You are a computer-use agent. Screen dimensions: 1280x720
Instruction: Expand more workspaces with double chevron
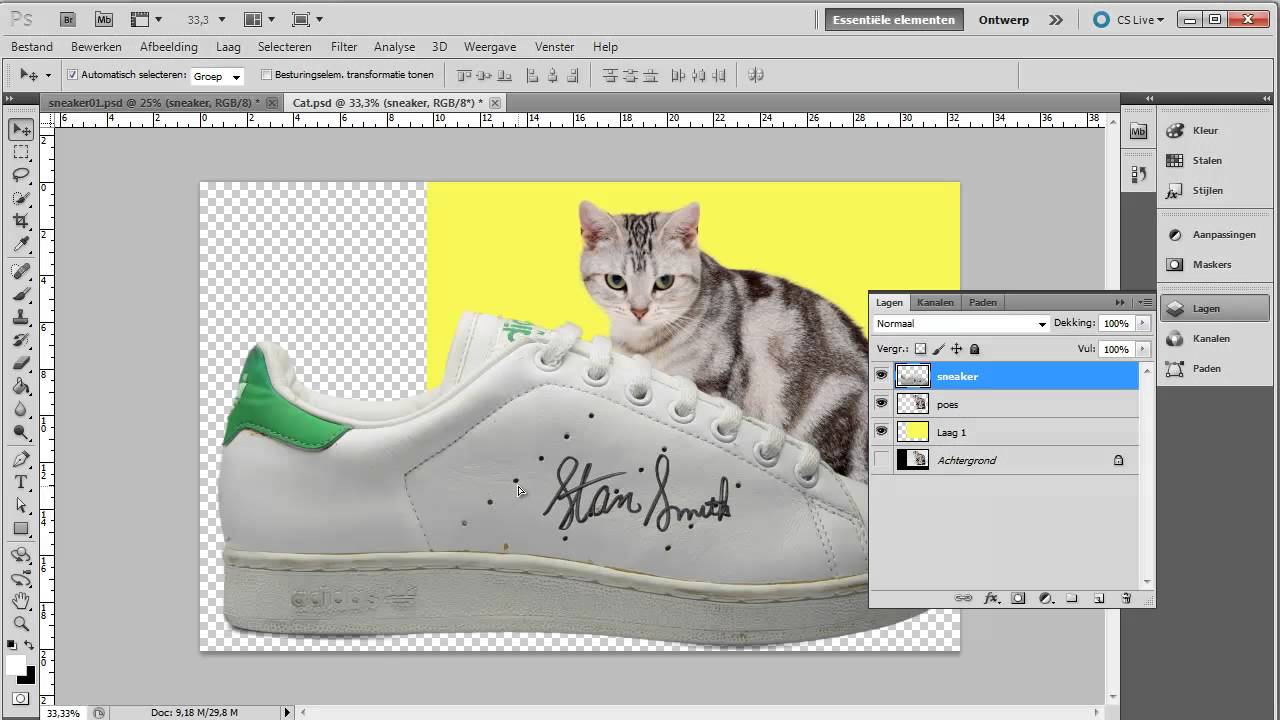(1056, 20)
